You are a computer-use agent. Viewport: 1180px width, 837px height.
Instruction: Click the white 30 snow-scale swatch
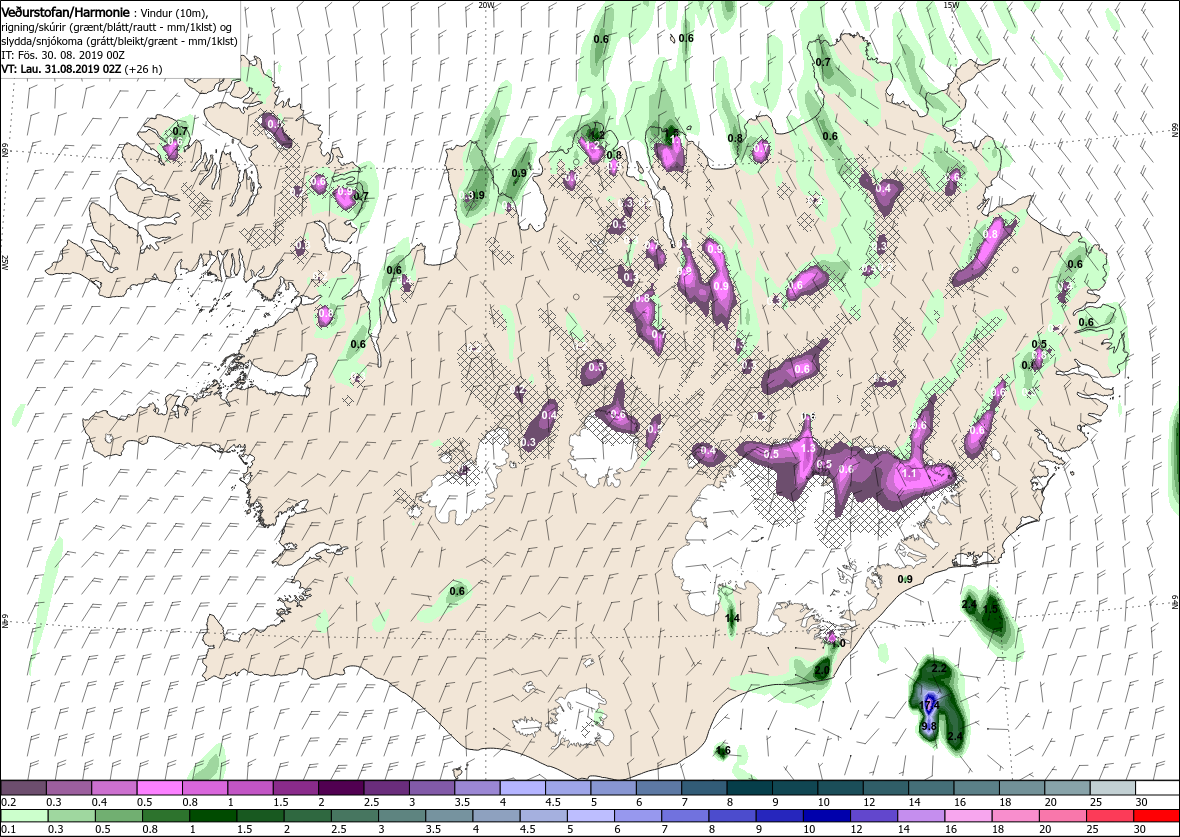[x=1157, y=787]
